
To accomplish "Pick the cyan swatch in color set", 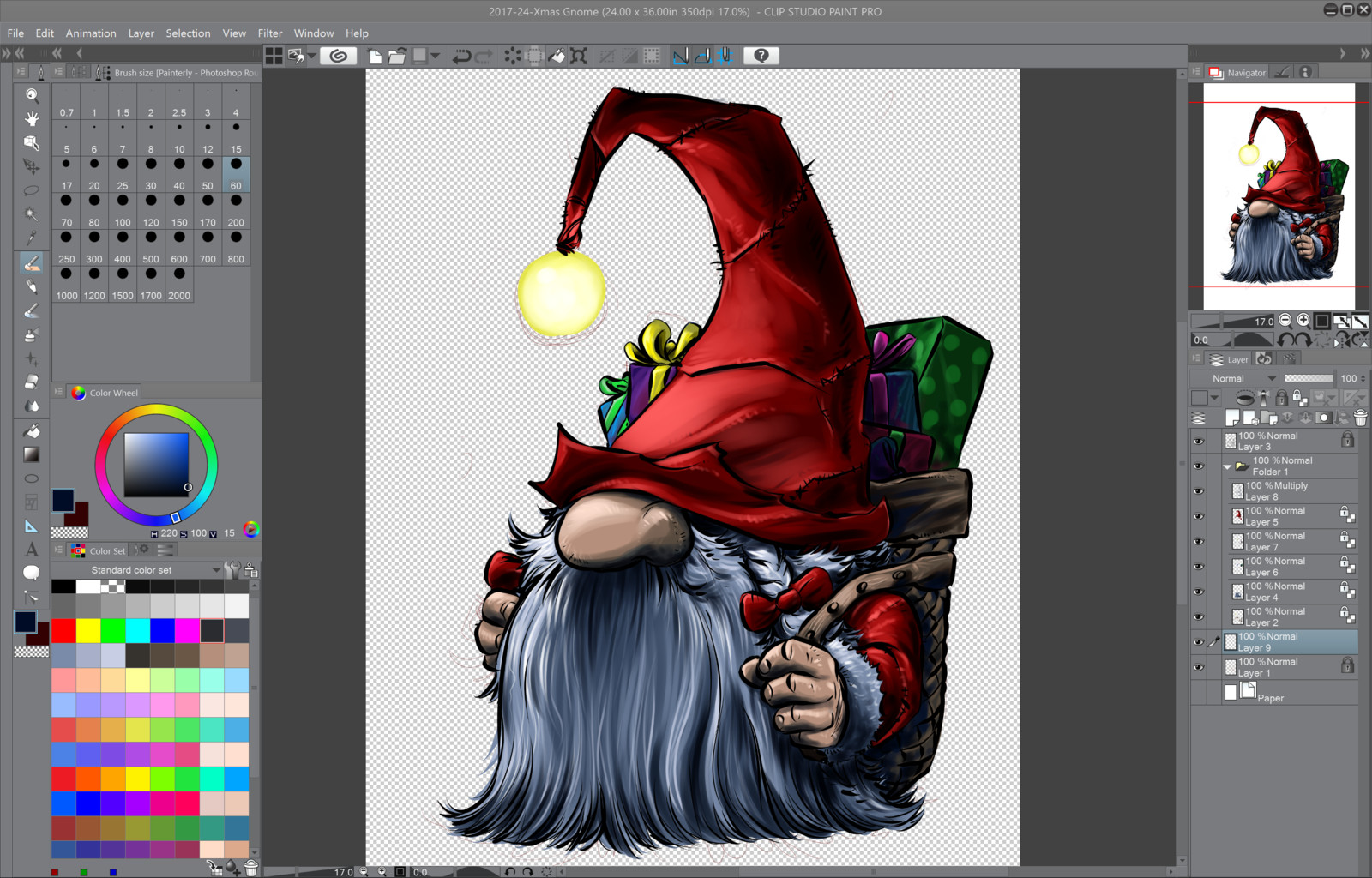I will coord(138,630).
